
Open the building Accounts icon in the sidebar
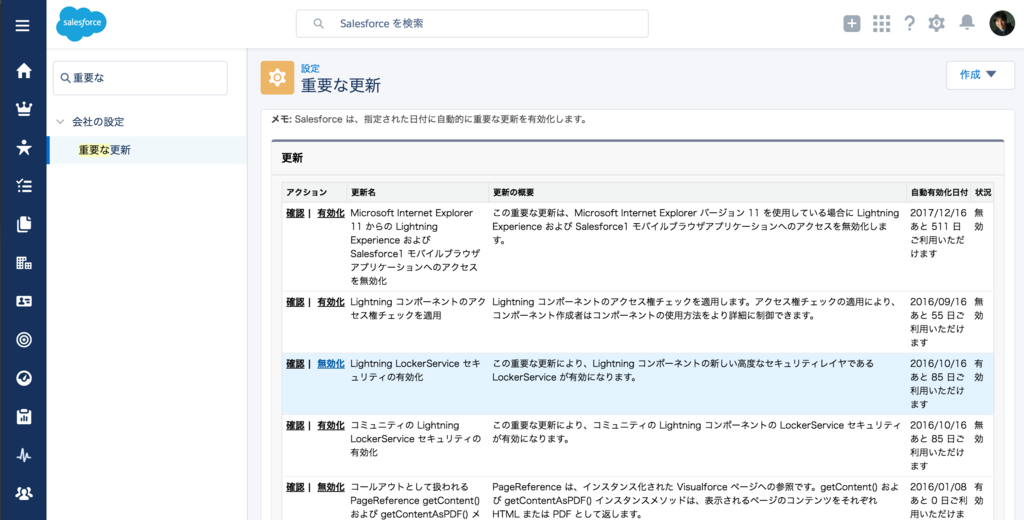click(x=24, y=263)
